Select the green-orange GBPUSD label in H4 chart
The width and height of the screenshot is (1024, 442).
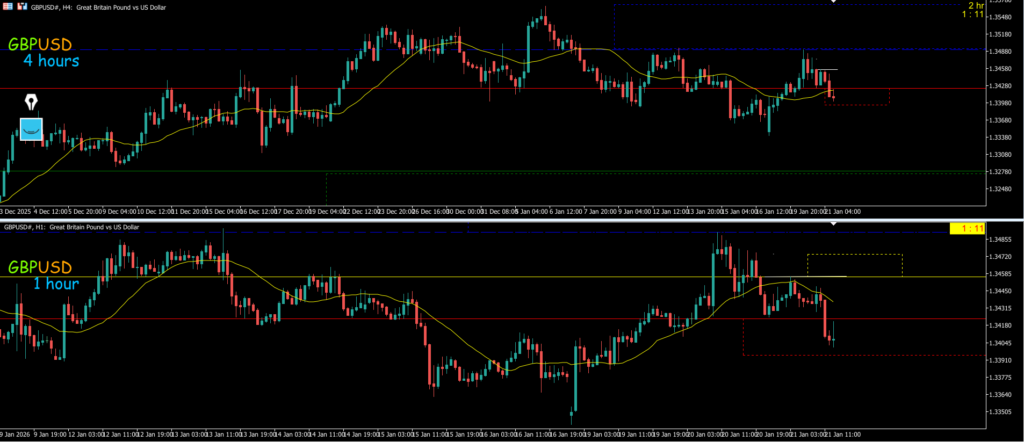click(40, 45)
